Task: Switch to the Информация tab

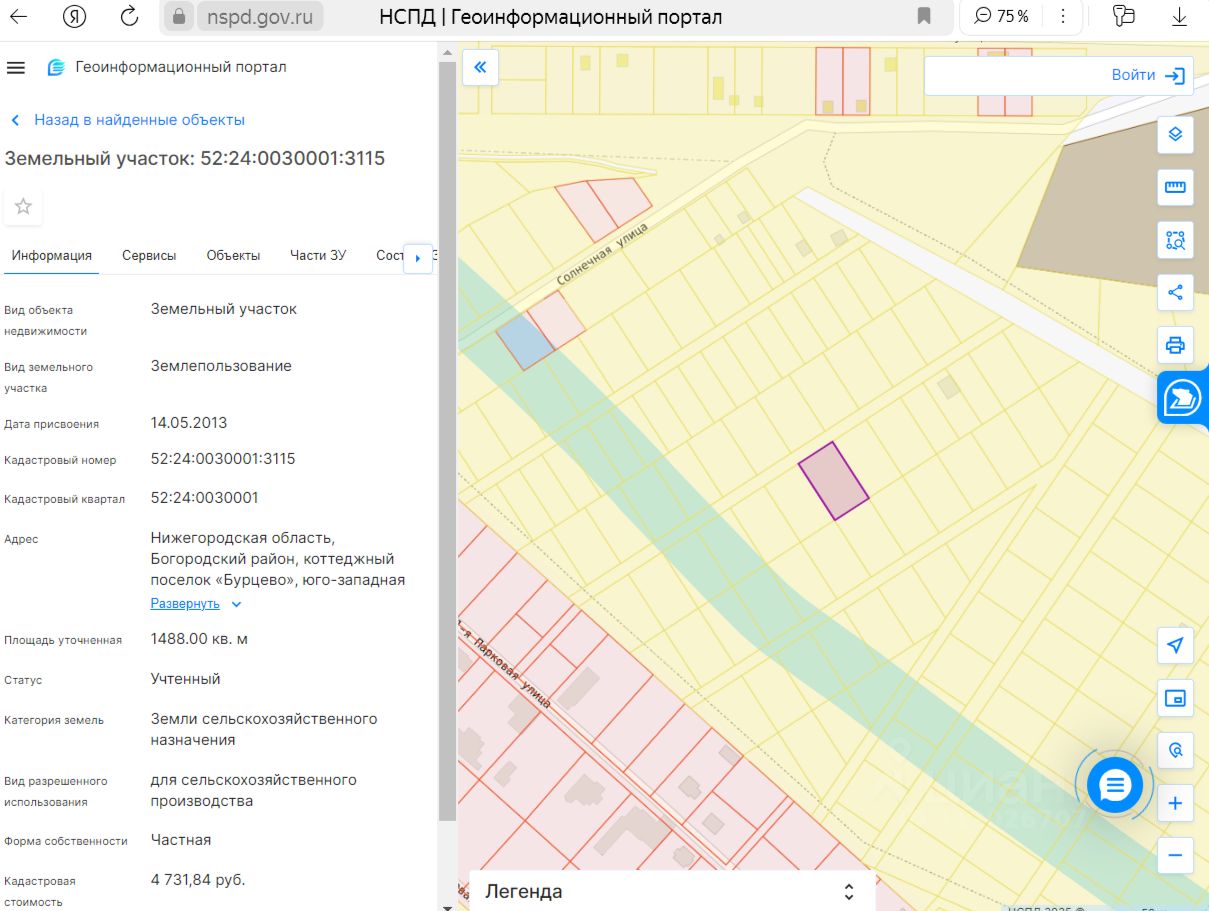Action: pos(52,255)
